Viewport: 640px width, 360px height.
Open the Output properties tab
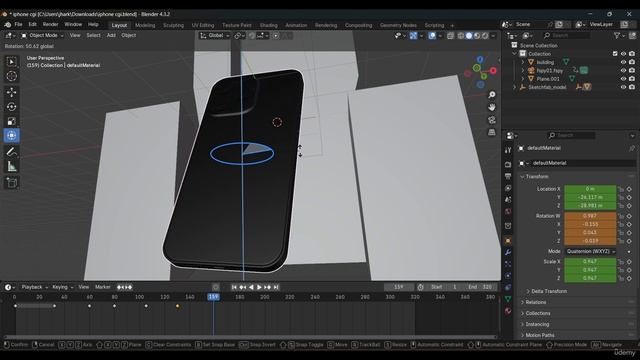[x=508, y=176]
